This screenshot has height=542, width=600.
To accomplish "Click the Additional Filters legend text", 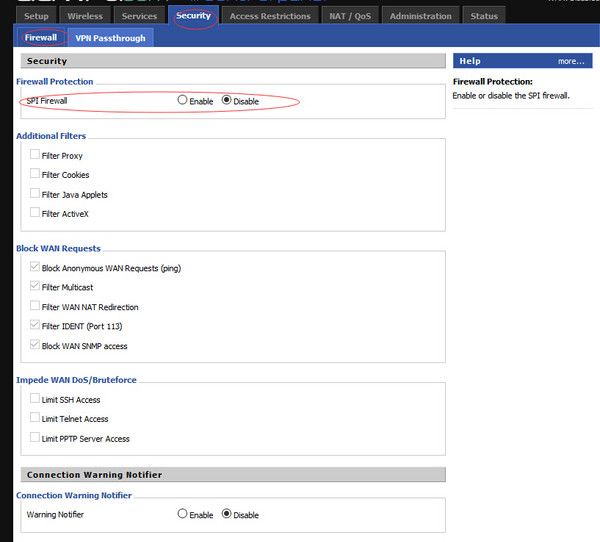I will click(x=51, y=136).
